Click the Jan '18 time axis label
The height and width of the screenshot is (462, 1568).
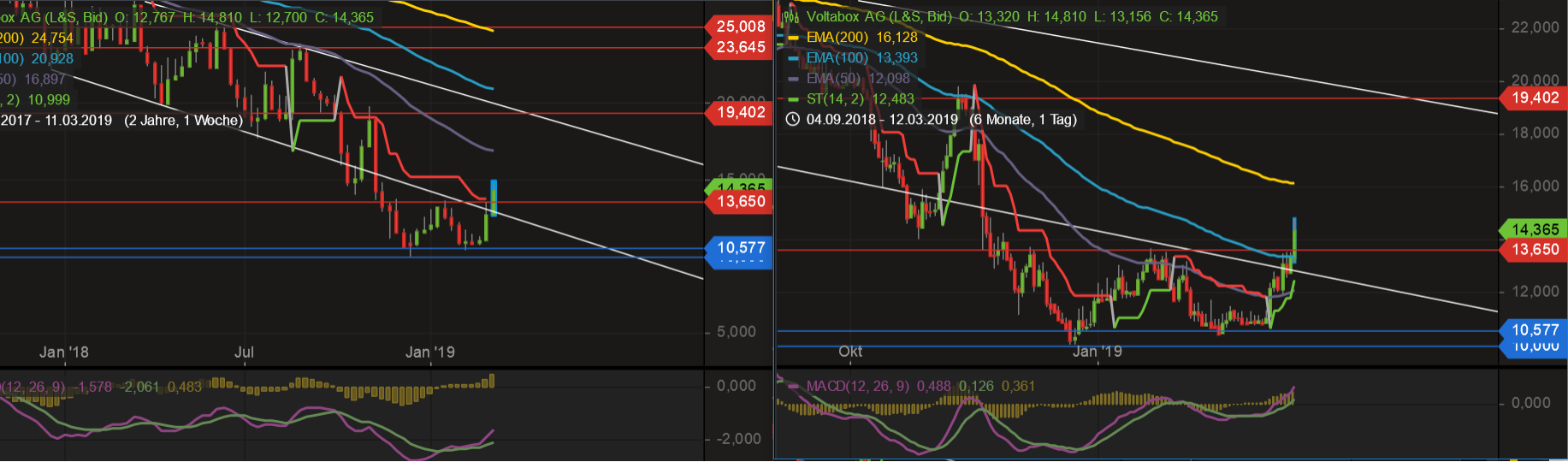pyautogui.click(x=64, y=352)
